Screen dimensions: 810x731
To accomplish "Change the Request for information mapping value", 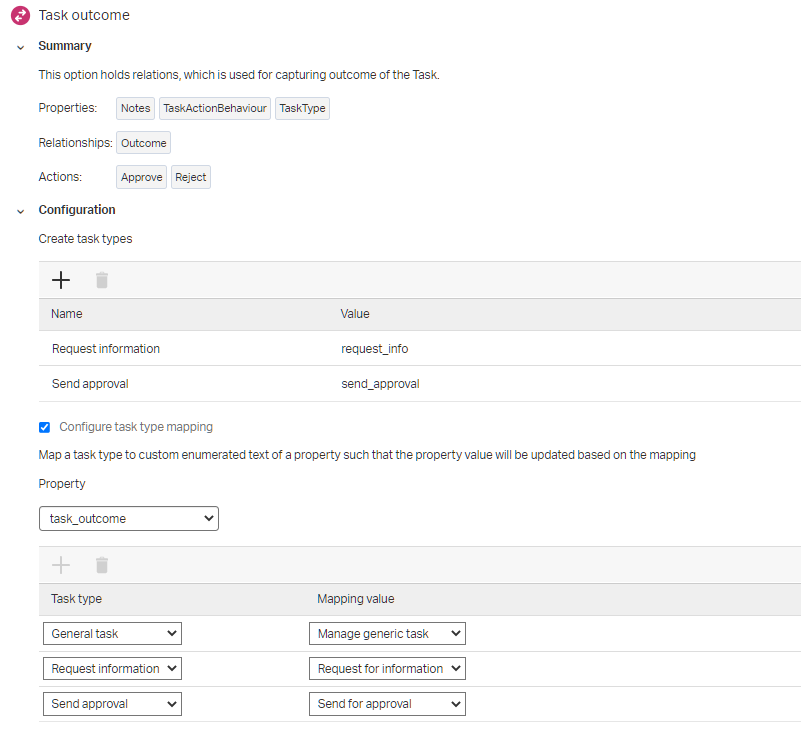I will coord(387,668).
